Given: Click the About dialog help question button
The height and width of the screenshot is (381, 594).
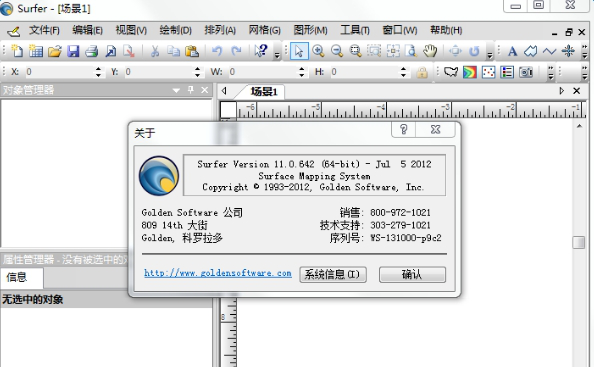Looking at the screenshot, I should [x=403, y=130].
